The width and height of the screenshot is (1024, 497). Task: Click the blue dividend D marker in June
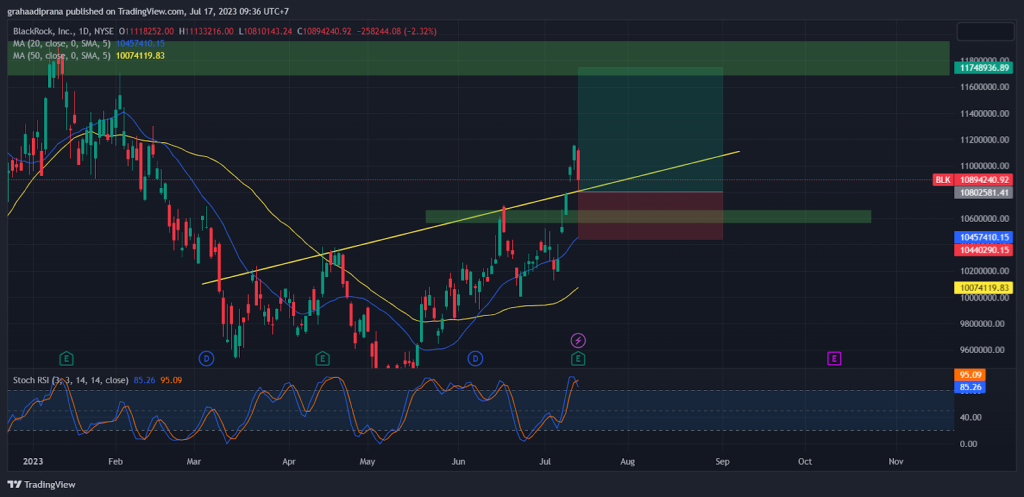(475, 358)
